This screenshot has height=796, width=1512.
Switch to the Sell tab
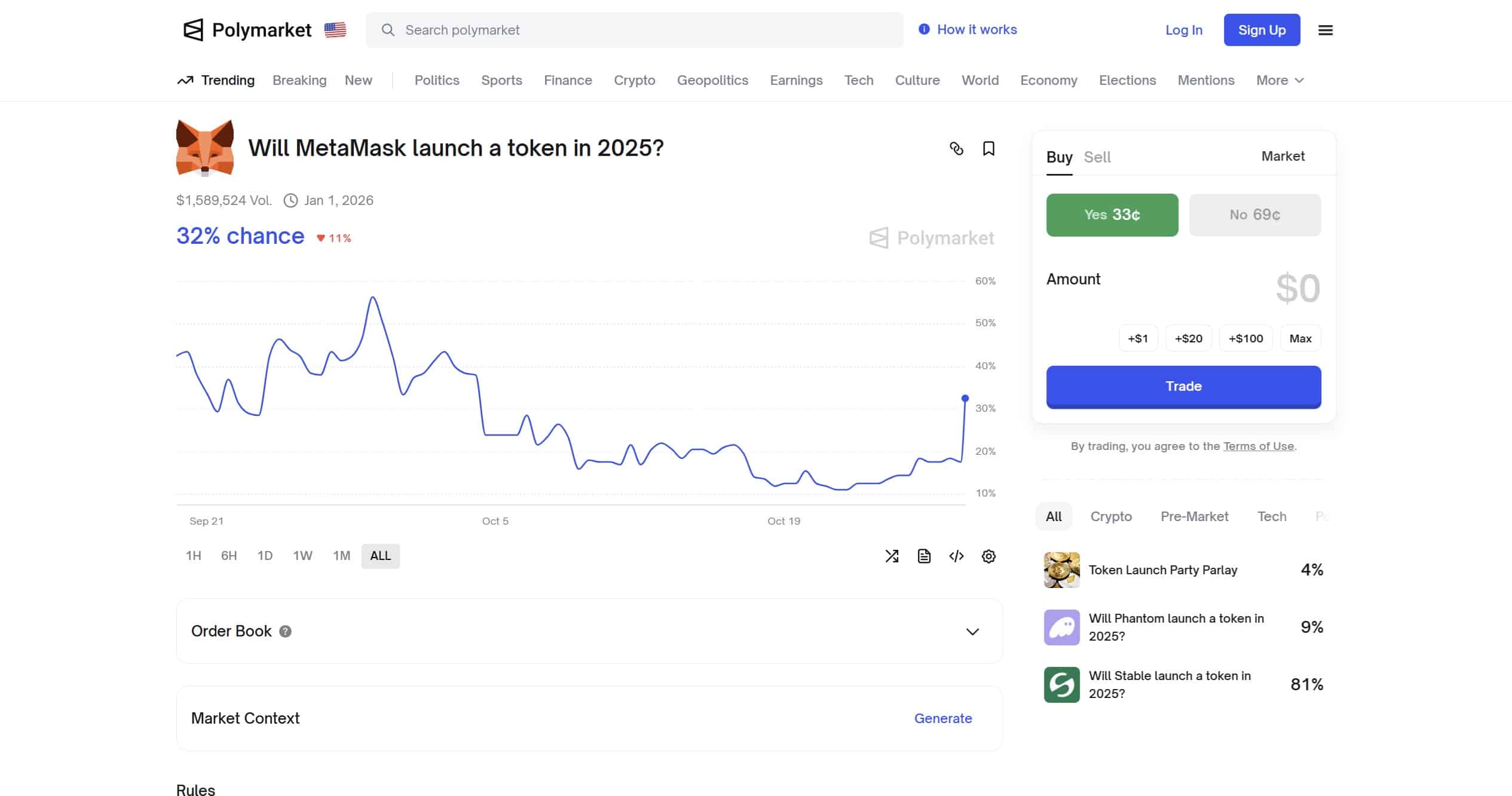pyautogui.click(x=1097, y=157)
